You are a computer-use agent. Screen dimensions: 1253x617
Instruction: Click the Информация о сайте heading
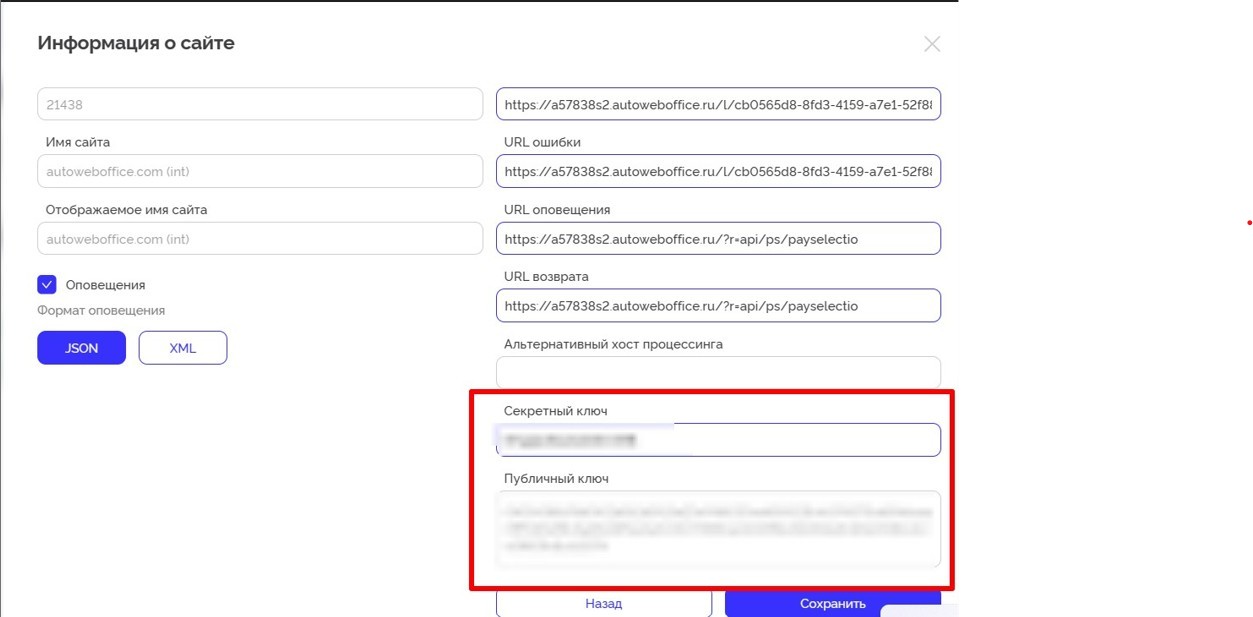(136, 43)
